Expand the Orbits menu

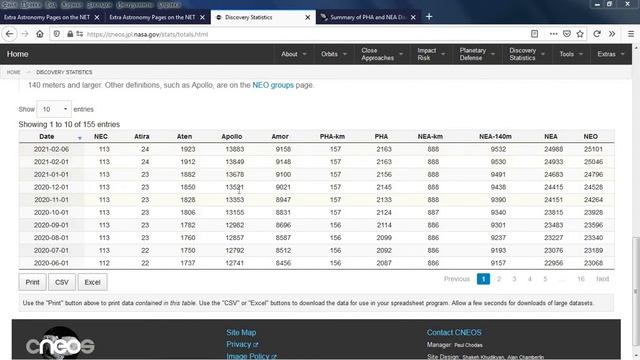[x=333, y=54]
